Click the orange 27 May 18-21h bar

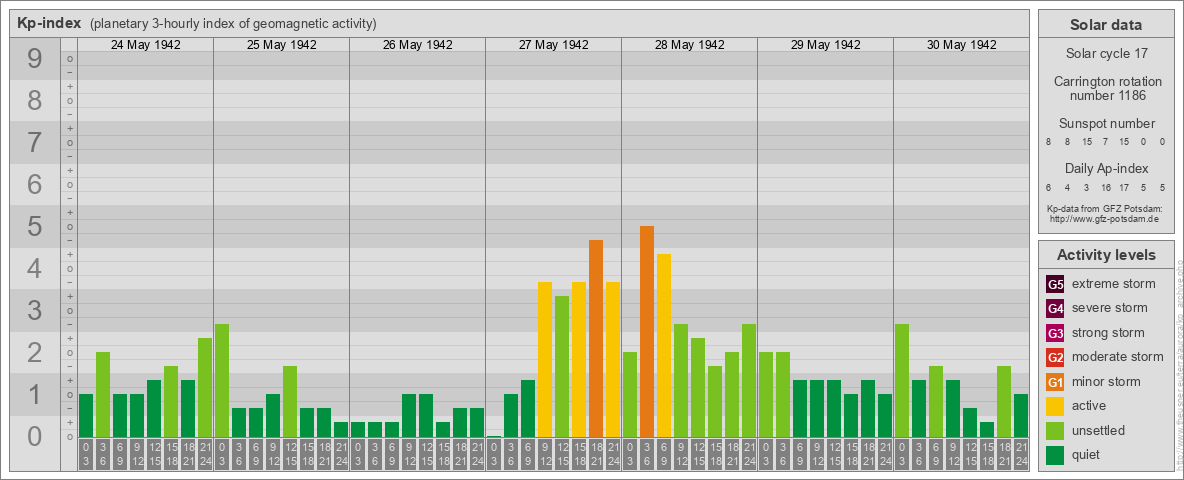click(x=596, y=338)
